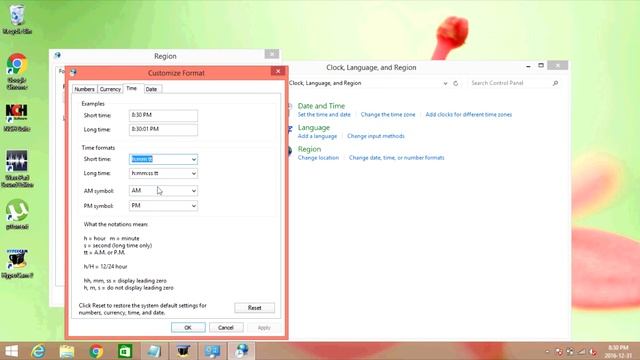Open the Date and Time heading link
The width and height of the screenshot is (640, 360).
tap(321, 106)
